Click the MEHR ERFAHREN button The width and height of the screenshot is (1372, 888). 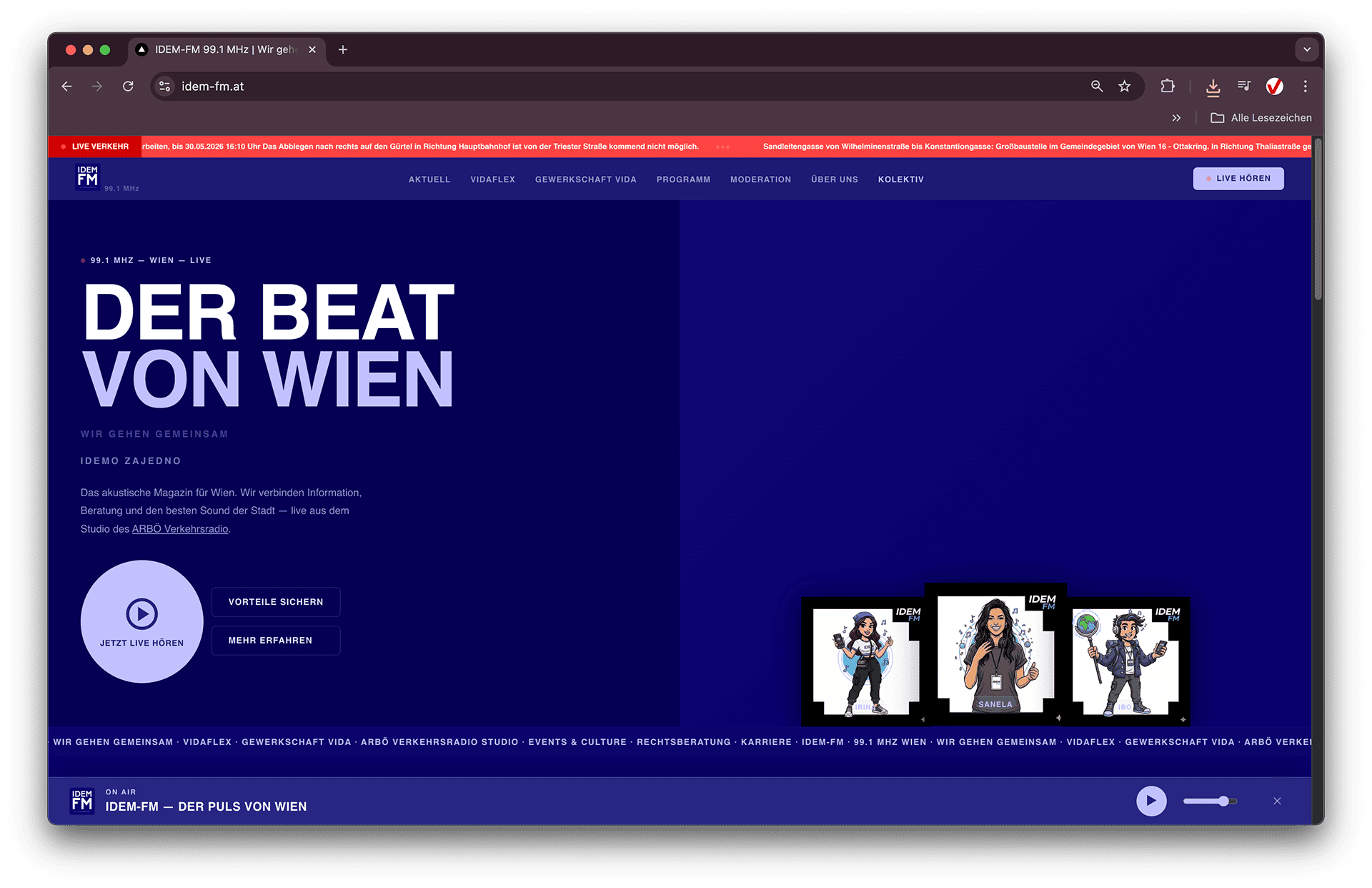276,641
